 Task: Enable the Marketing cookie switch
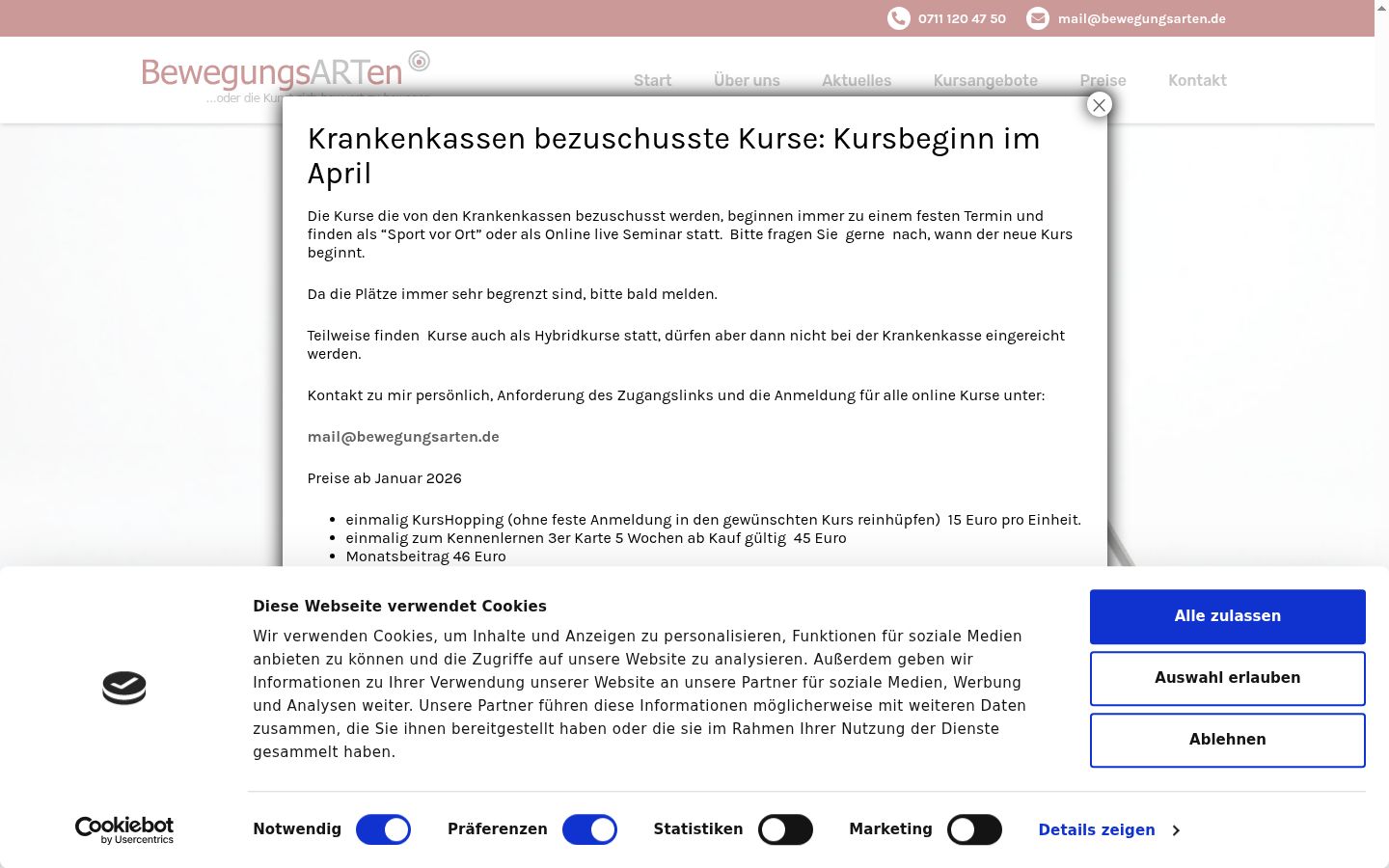[x=974, y=829]
